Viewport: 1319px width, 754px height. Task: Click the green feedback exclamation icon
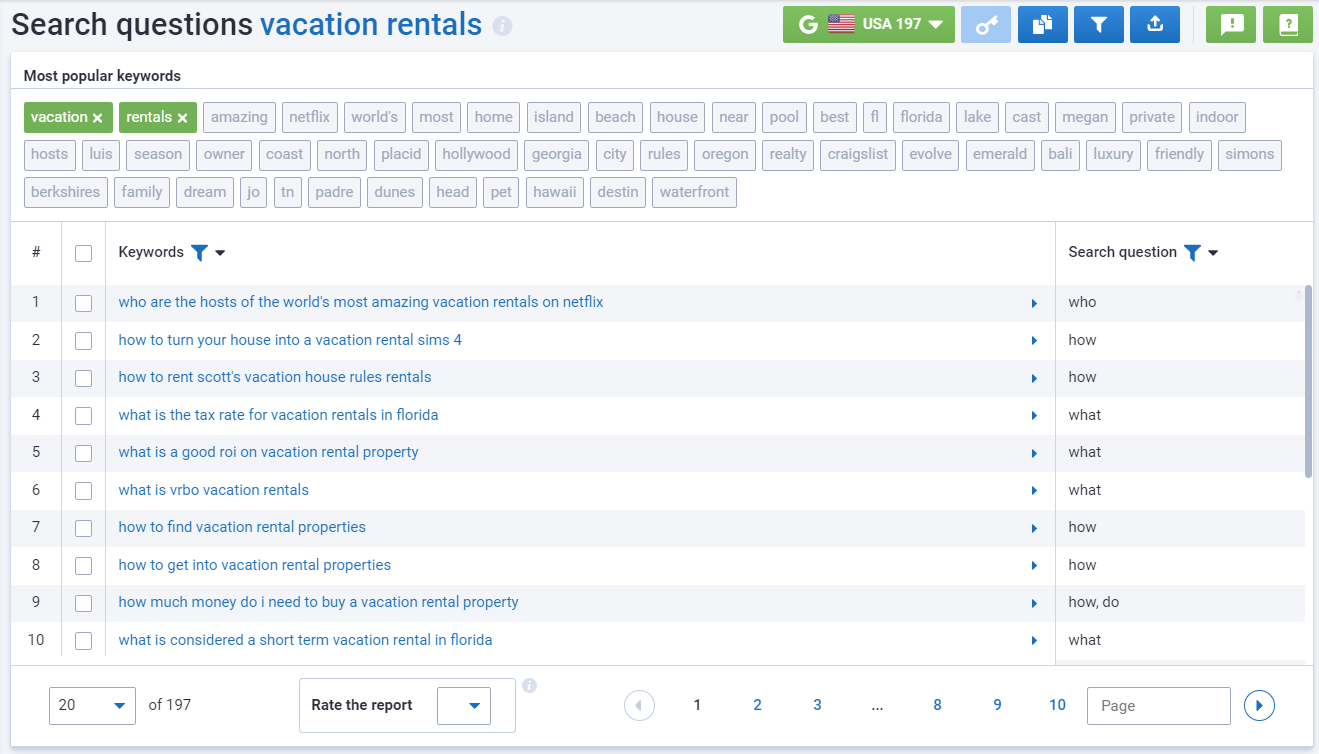tap(1231, 25)
